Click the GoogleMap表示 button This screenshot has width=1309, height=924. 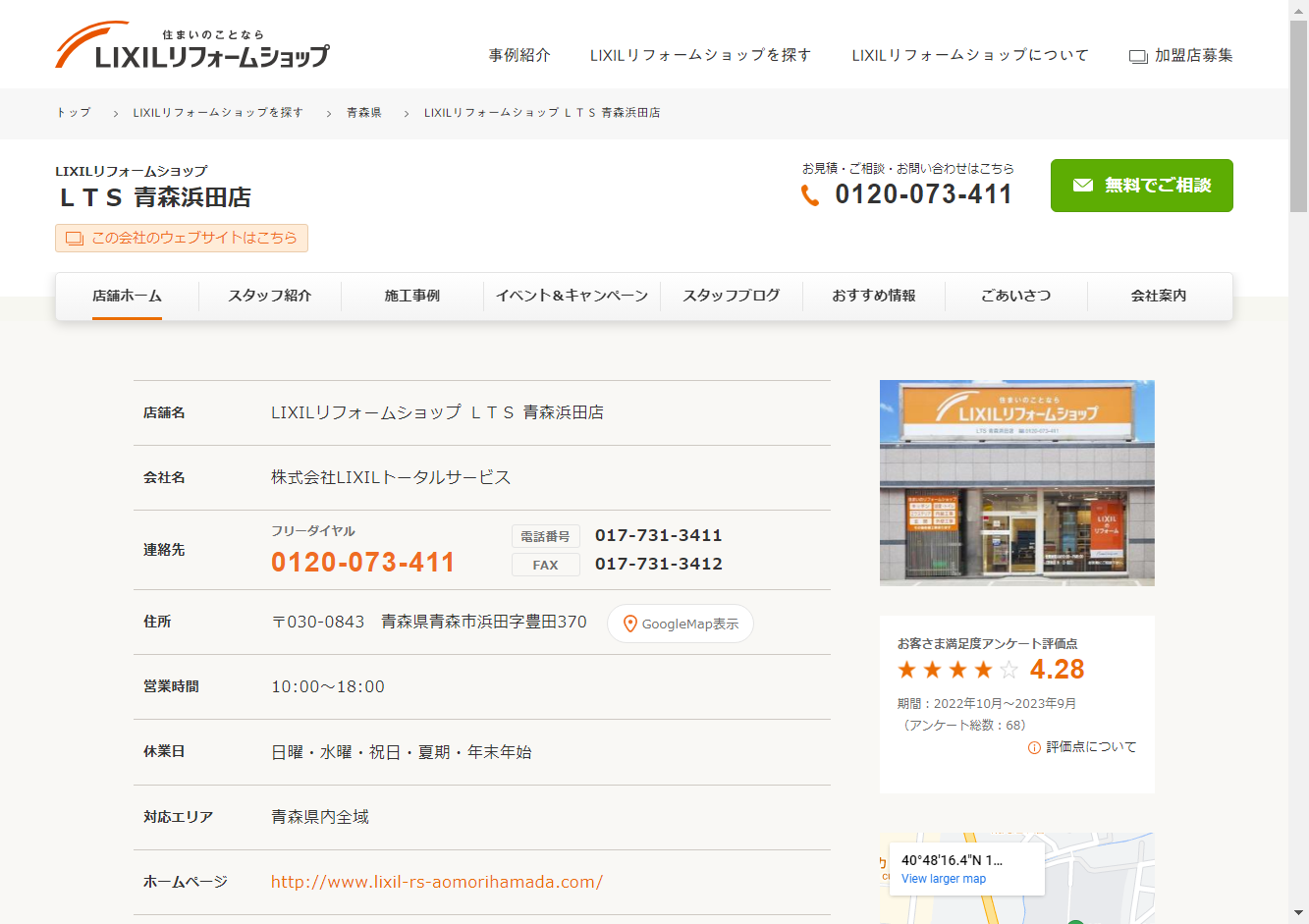coord(681,624)
